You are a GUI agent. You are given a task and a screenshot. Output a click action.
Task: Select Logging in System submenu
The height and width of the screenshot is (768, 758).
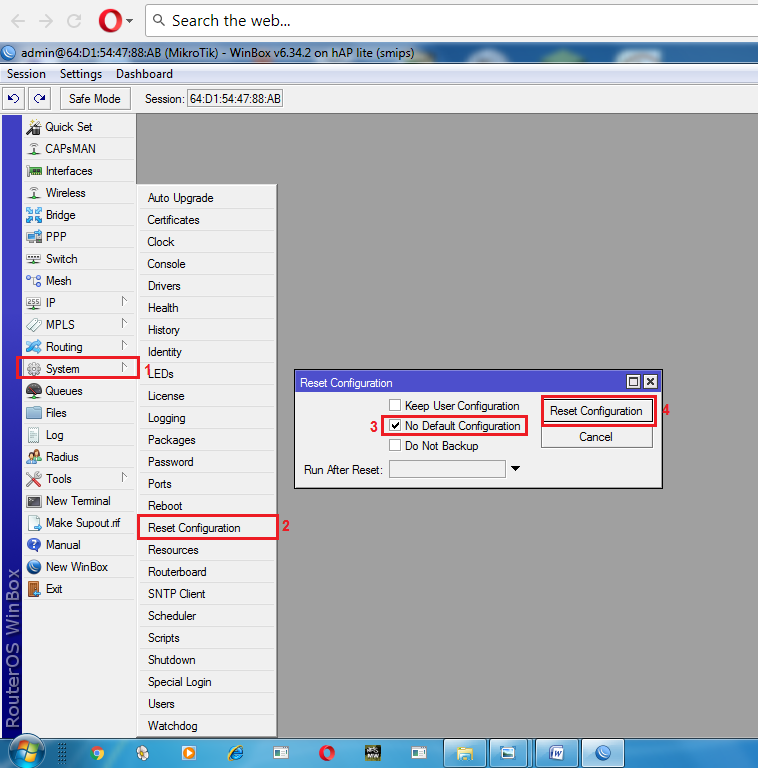coord(207,418)
